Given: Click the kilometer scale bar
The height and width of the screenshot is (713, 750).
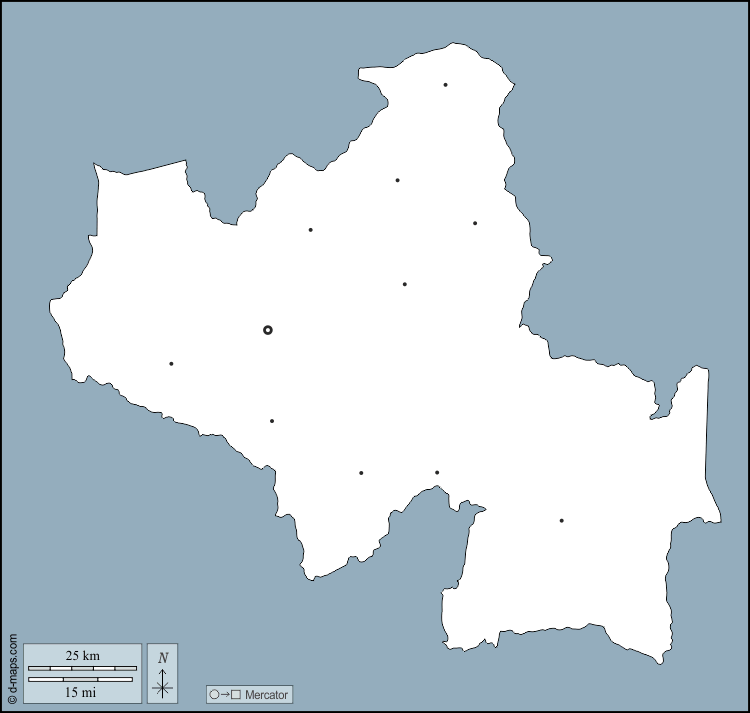Looking at the screenshot, I should (x=82, y=667).
